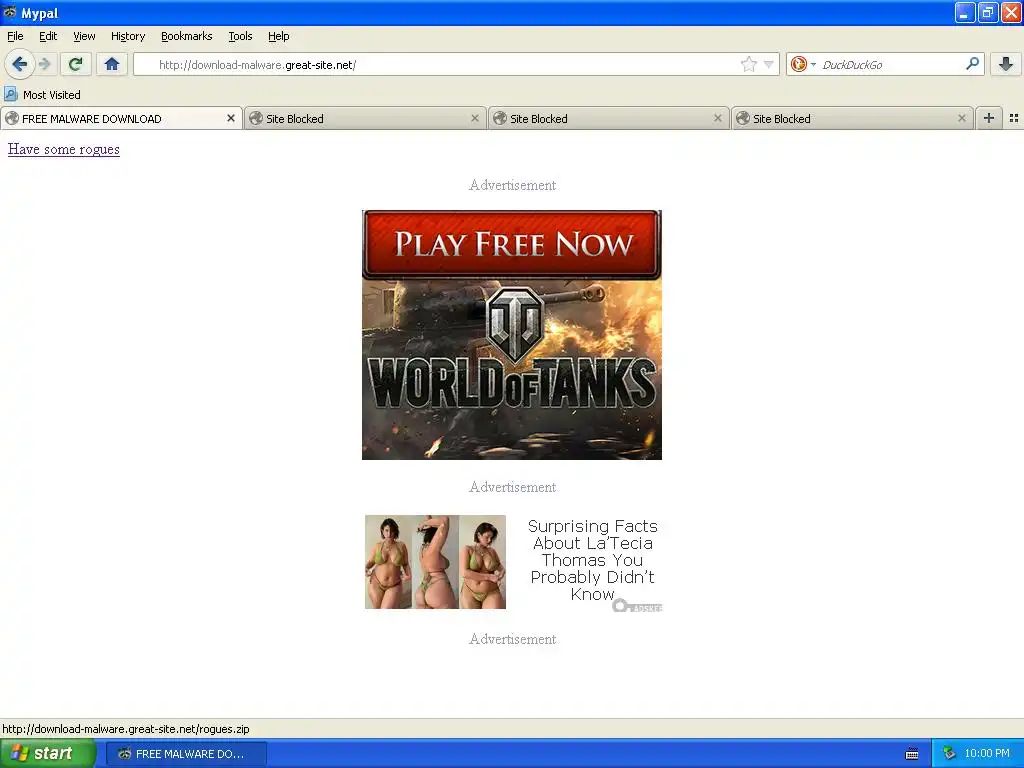Open the Edit menu
The width and height of the screenshot is (1024, 768).
pos(48,36)
